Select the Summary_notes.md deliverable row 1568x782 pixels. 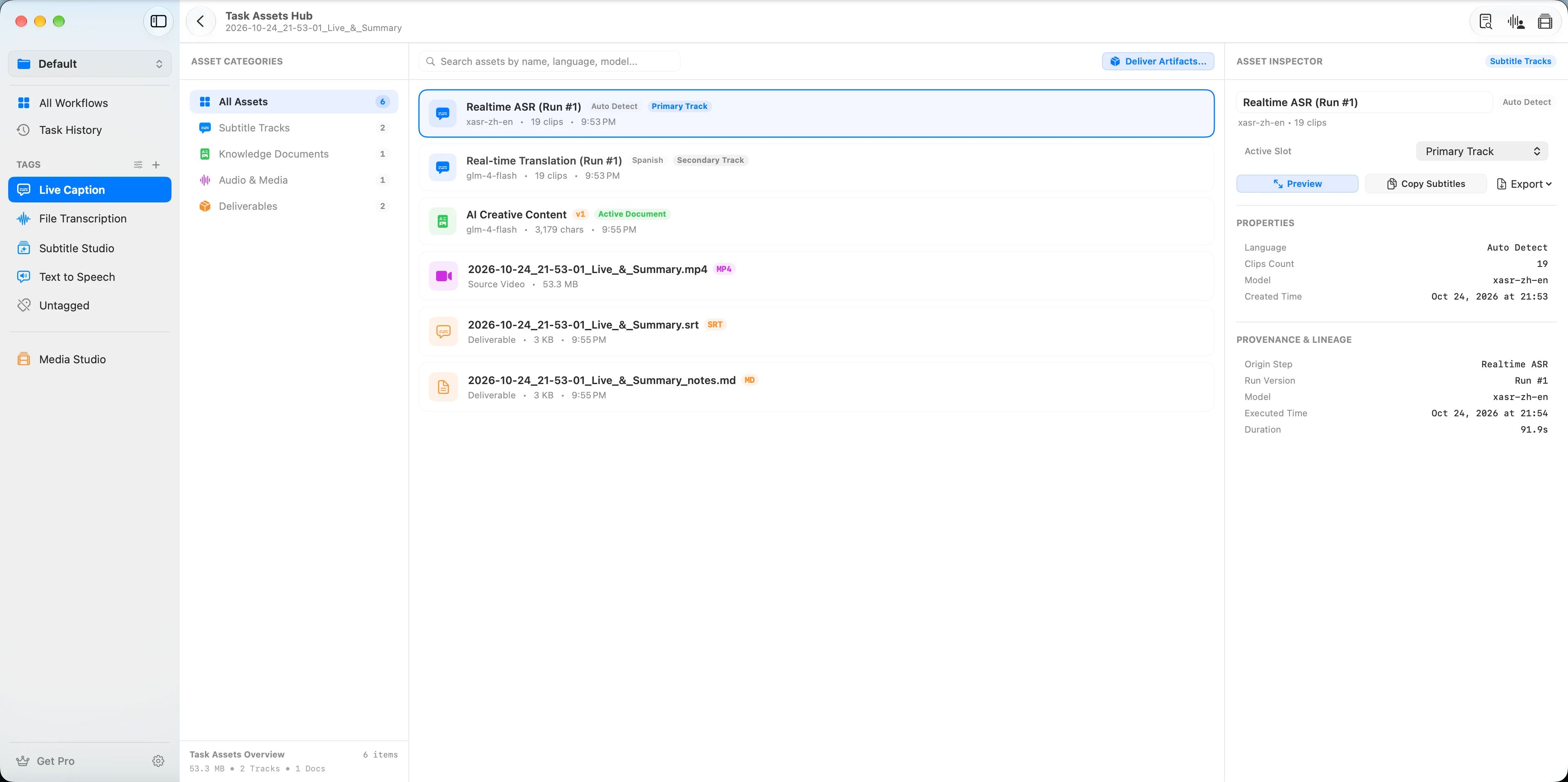tap(816, 387)
